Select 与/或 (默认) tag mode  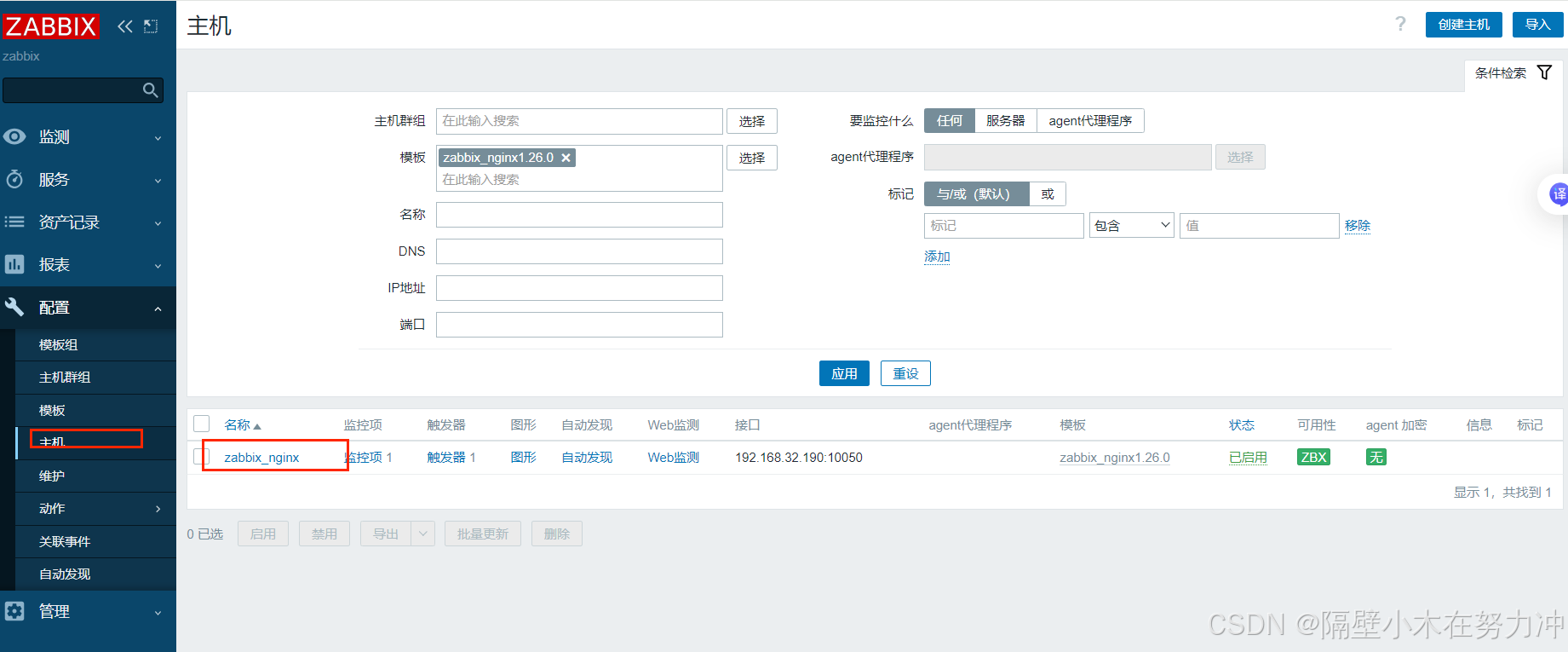(977, 194)
